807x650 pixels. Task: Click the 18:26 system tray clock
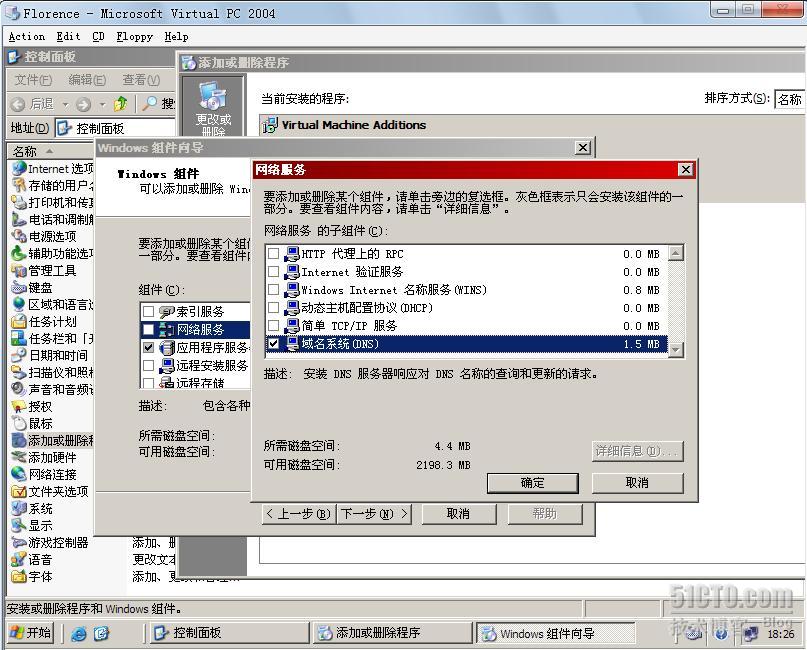click(781, 634)
